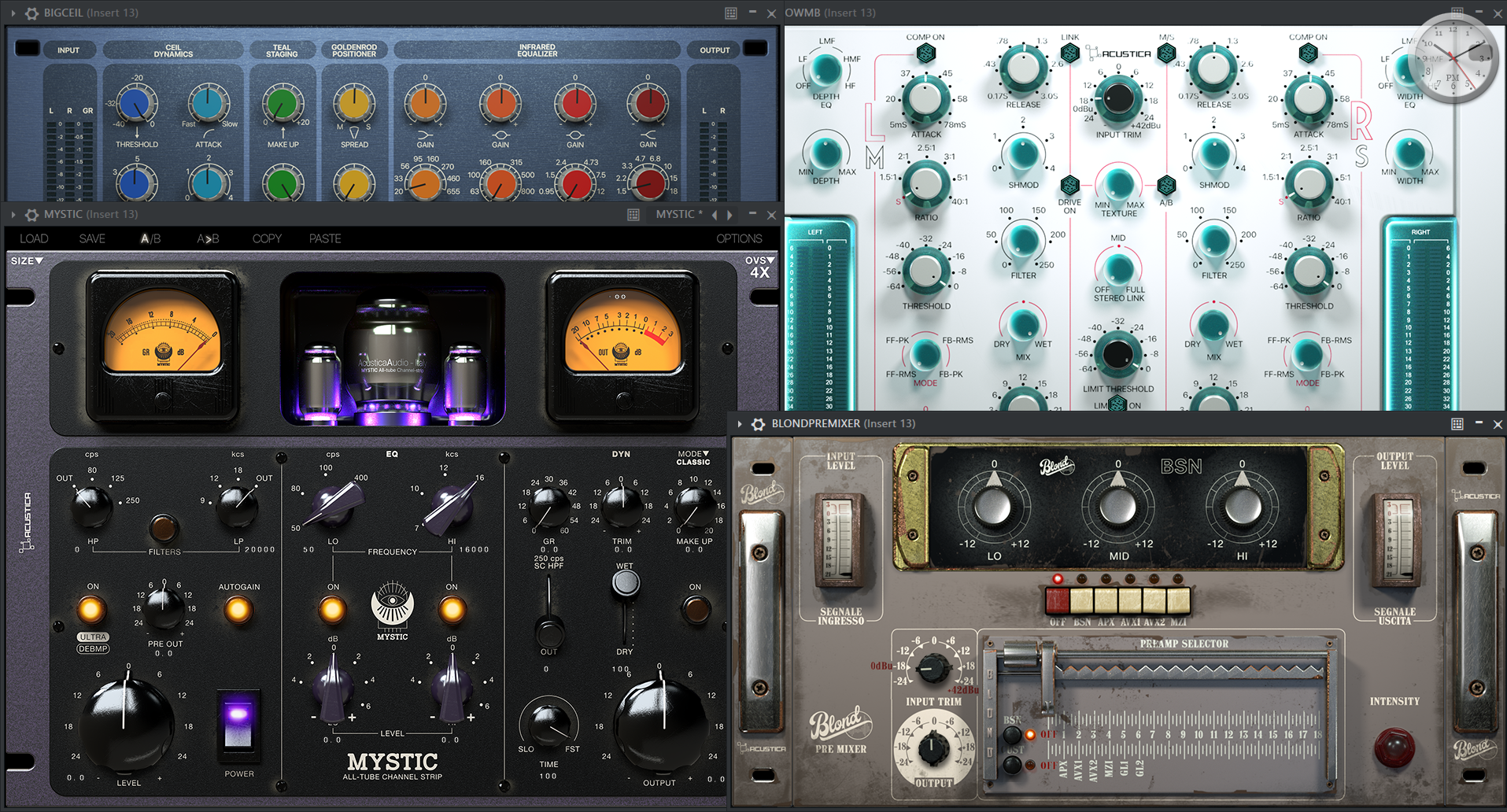1507x812 pixels.
Task: Open the MYSTIC * preset name selector
Action: [x=679, y=215]
